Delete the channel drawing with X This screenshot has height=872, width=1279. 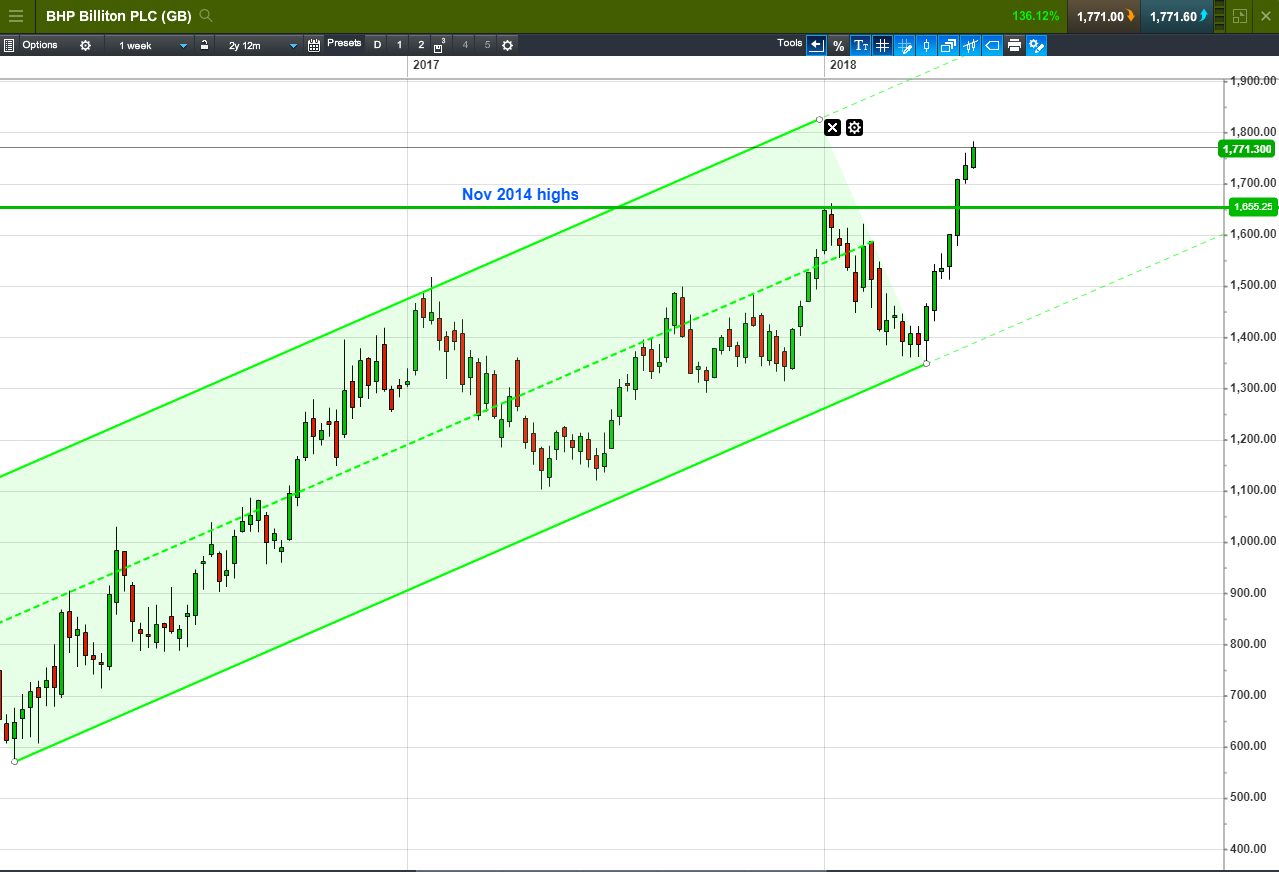[832, 127]
